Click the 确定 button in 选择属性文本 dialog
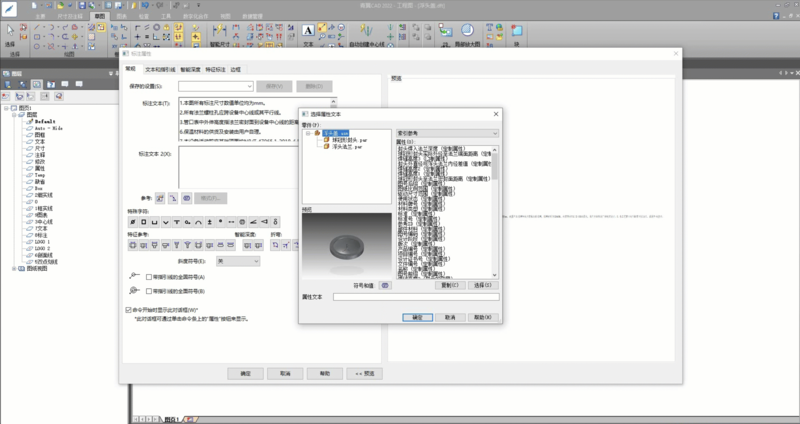The image size is (800, 424). (x=418, y=316)
